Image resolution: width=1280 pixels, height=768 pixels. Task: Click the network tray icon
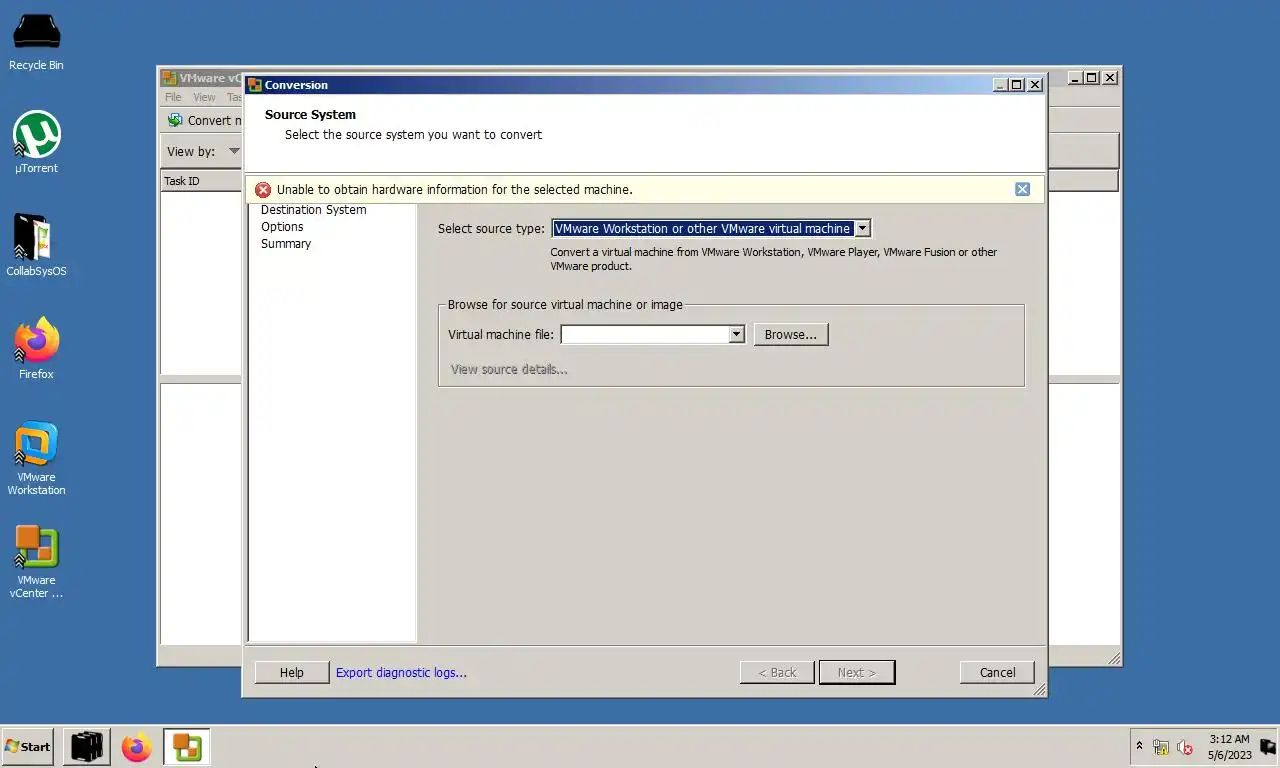pyautogui.click(x=1161, y=747)
